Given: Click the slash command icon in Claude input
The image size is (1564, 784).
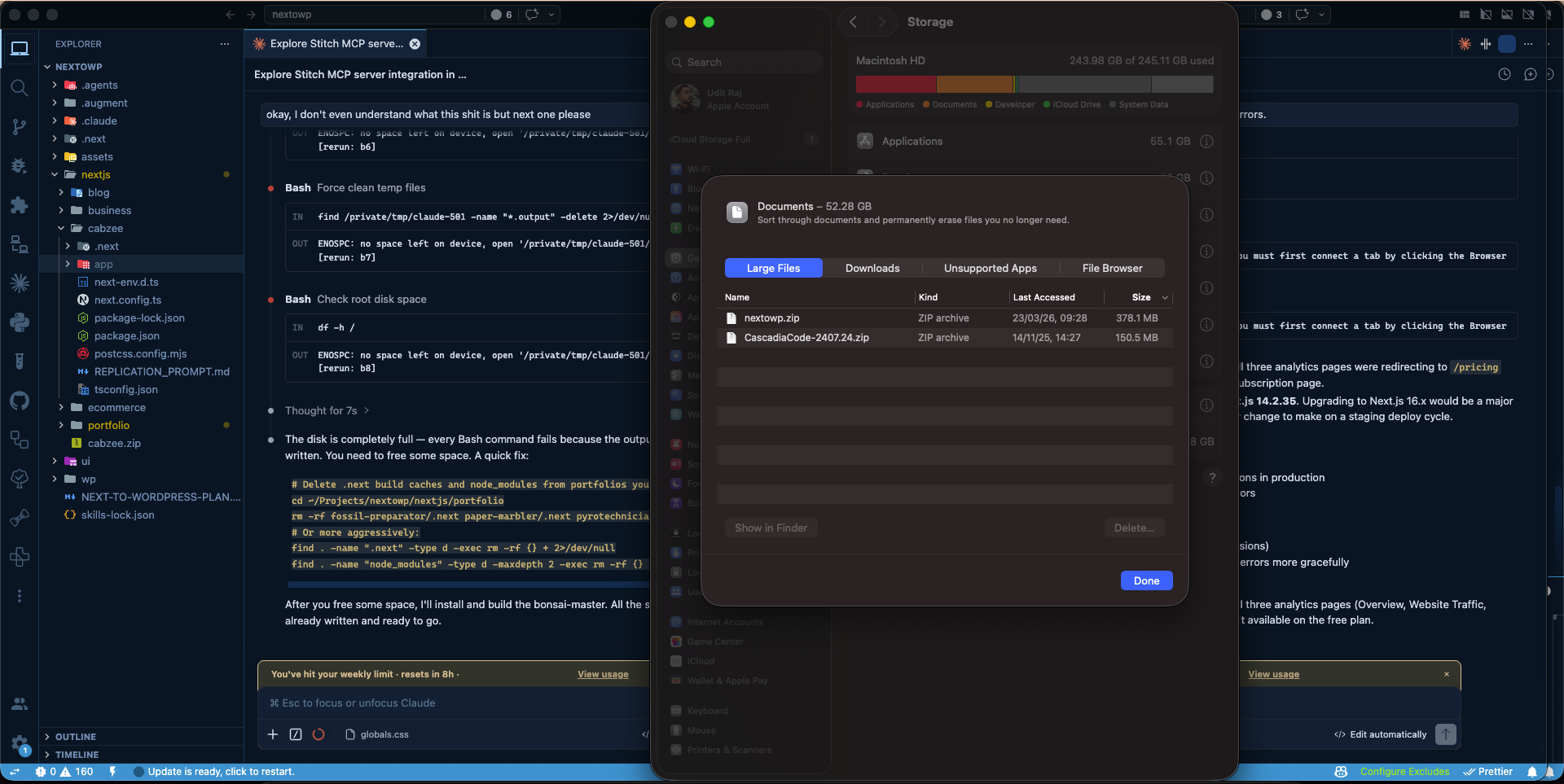Looking at the screenshot, I should [x=296, y=734].
